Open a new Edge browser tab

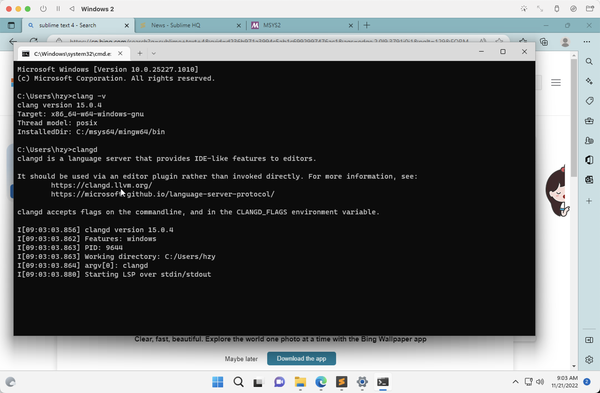(367, 25)
